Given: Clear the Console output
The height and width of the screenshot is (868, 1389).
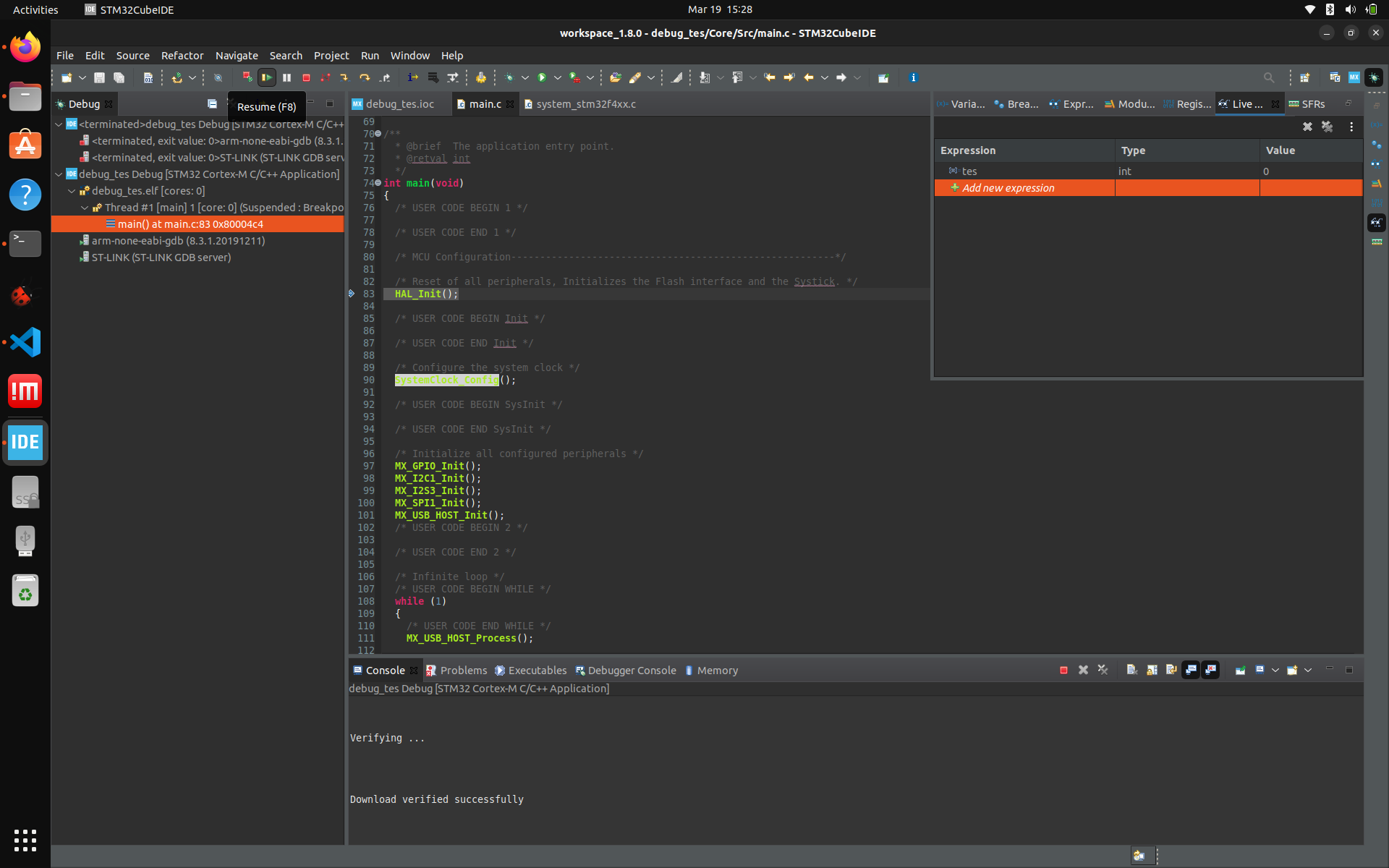Looking at the screenshot, I should point(1131,671).
